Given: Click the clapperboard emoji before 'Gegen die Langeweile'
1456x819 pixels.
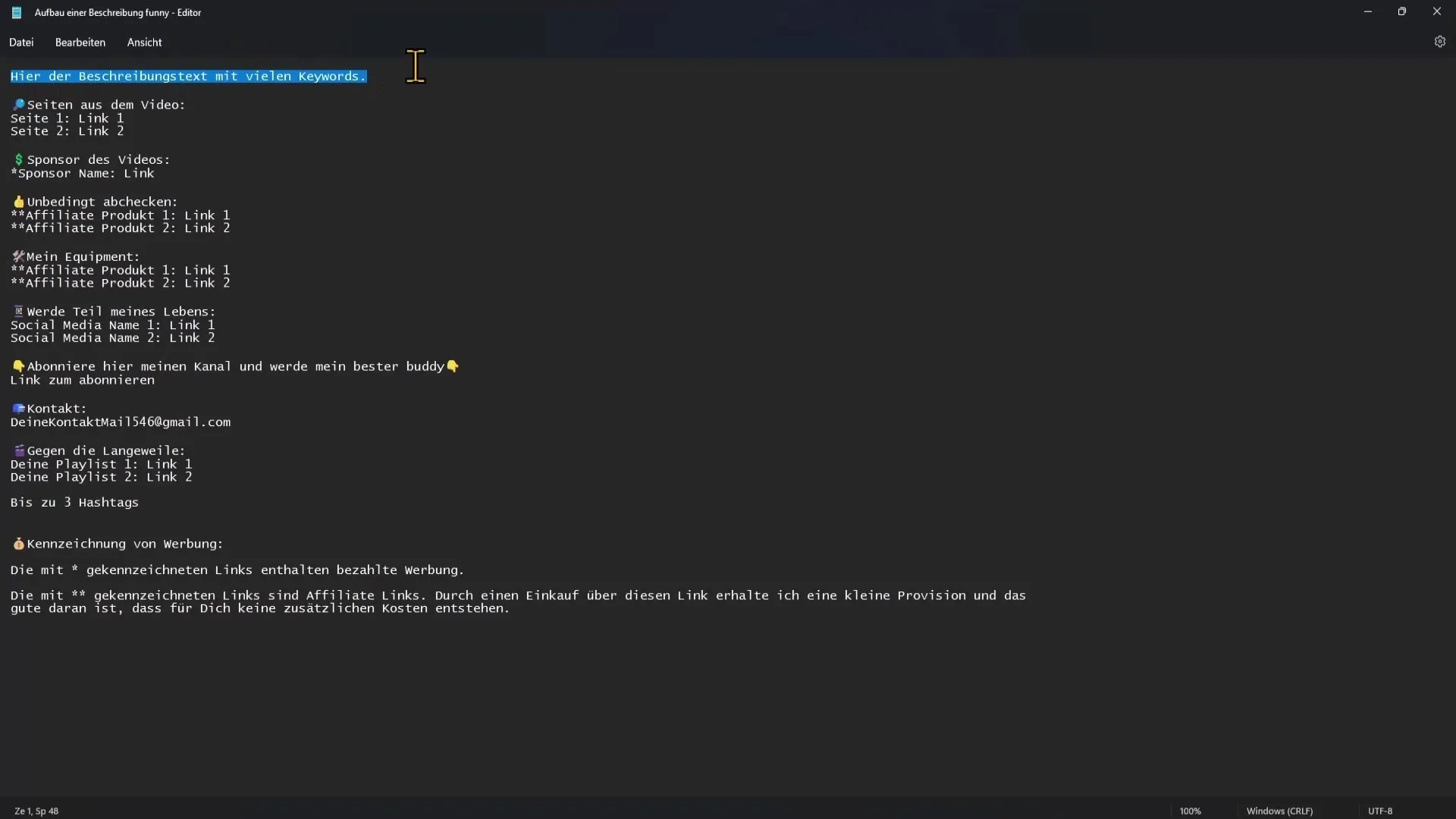Looking at the screenshot, I should click(19, 450).
